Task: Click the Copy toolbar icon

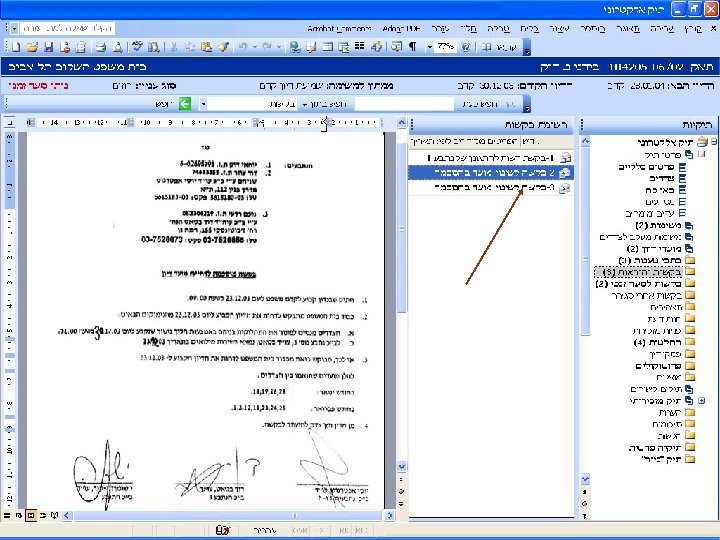Action: click(190, 47)
